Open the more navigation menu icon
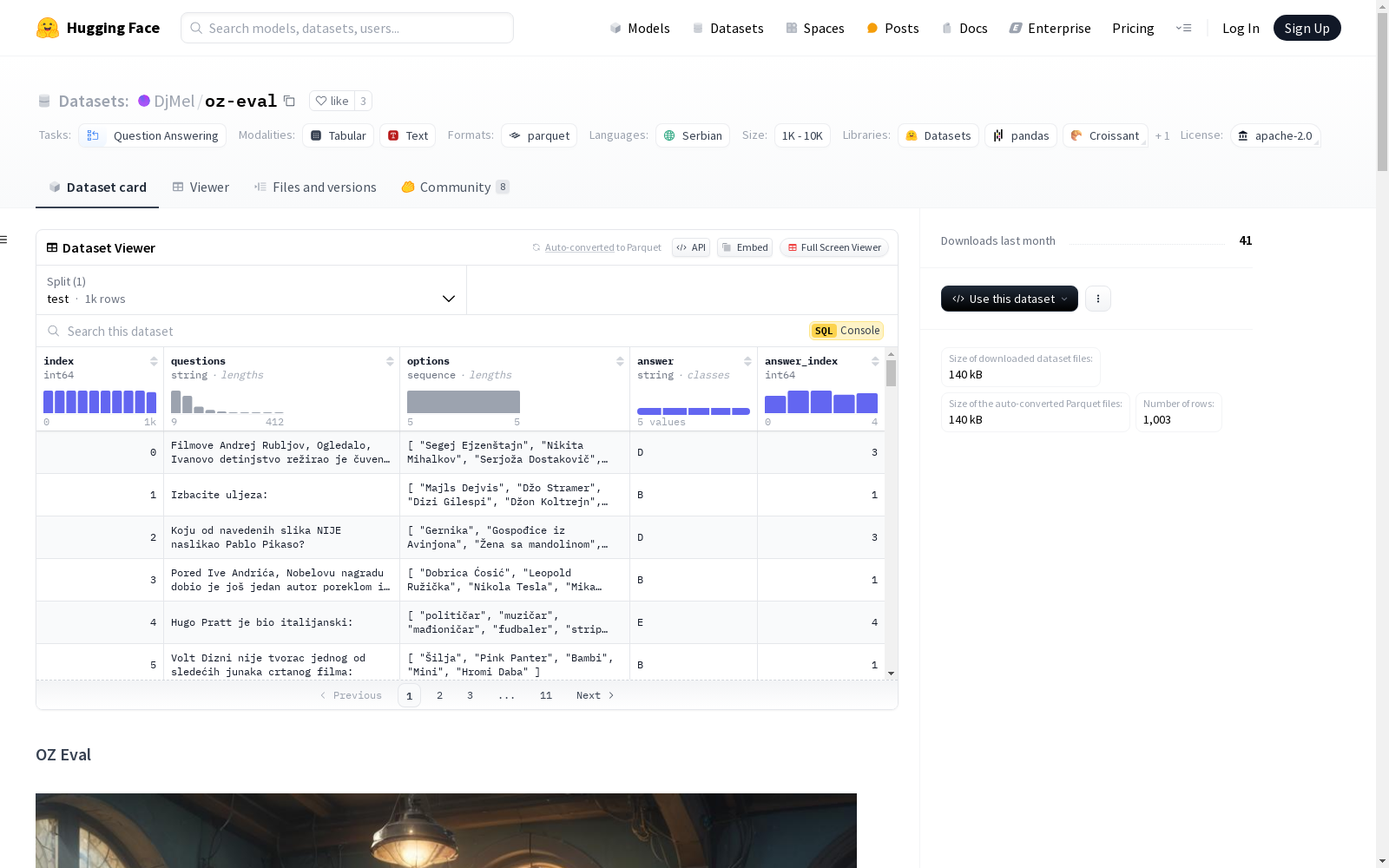This screenshot has height=868, width=1389. [1183, 28]
